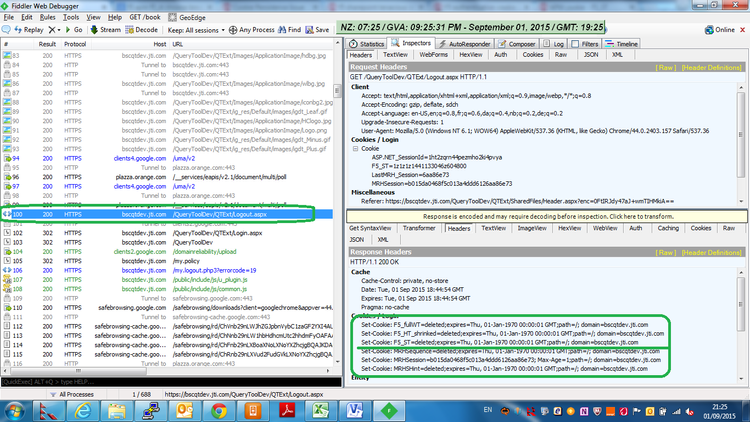Click the Header Definitions link
The image size is (750, 422).
713,66
